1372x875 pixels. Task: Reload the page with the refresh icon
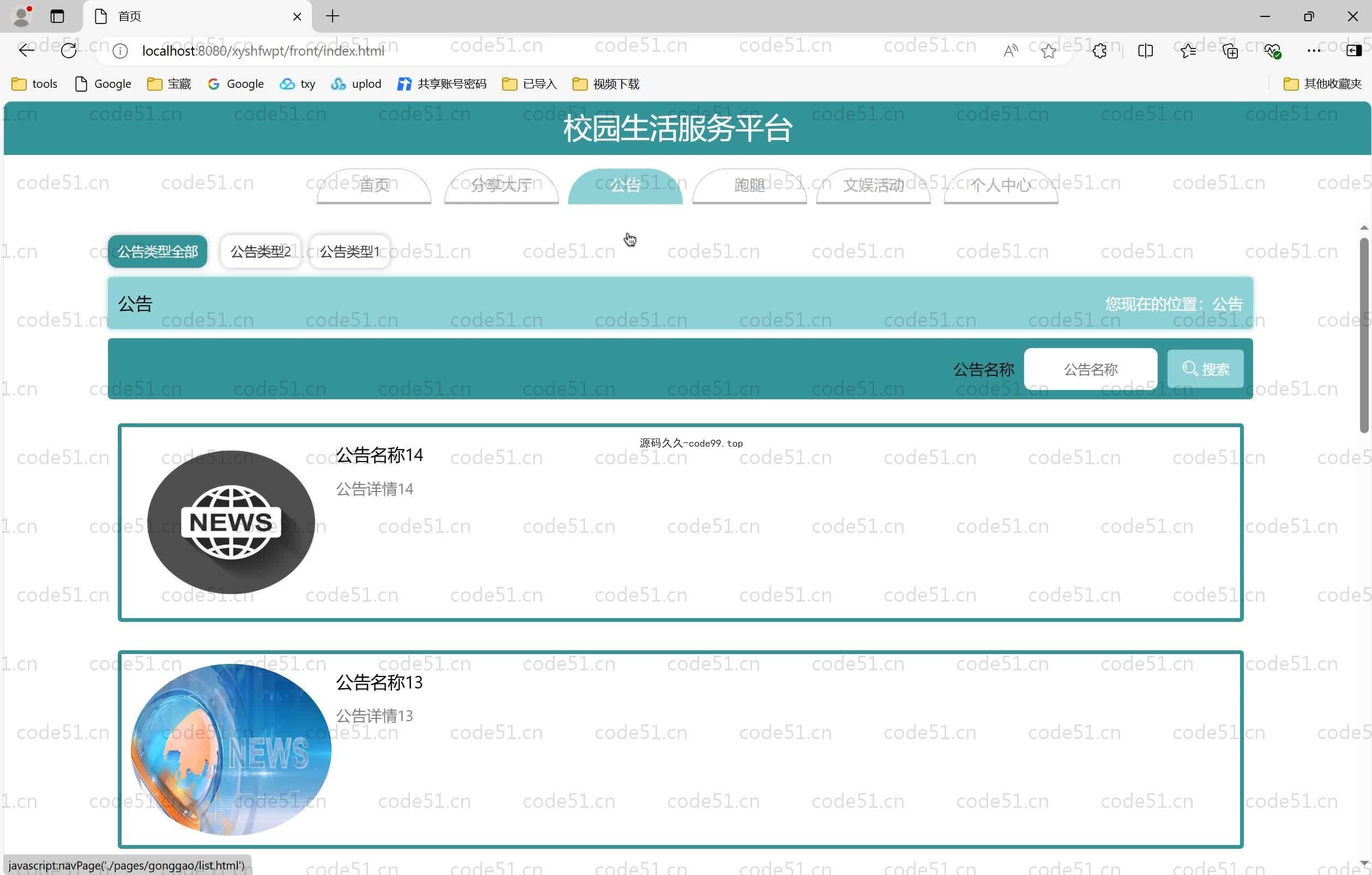[69, 51]
